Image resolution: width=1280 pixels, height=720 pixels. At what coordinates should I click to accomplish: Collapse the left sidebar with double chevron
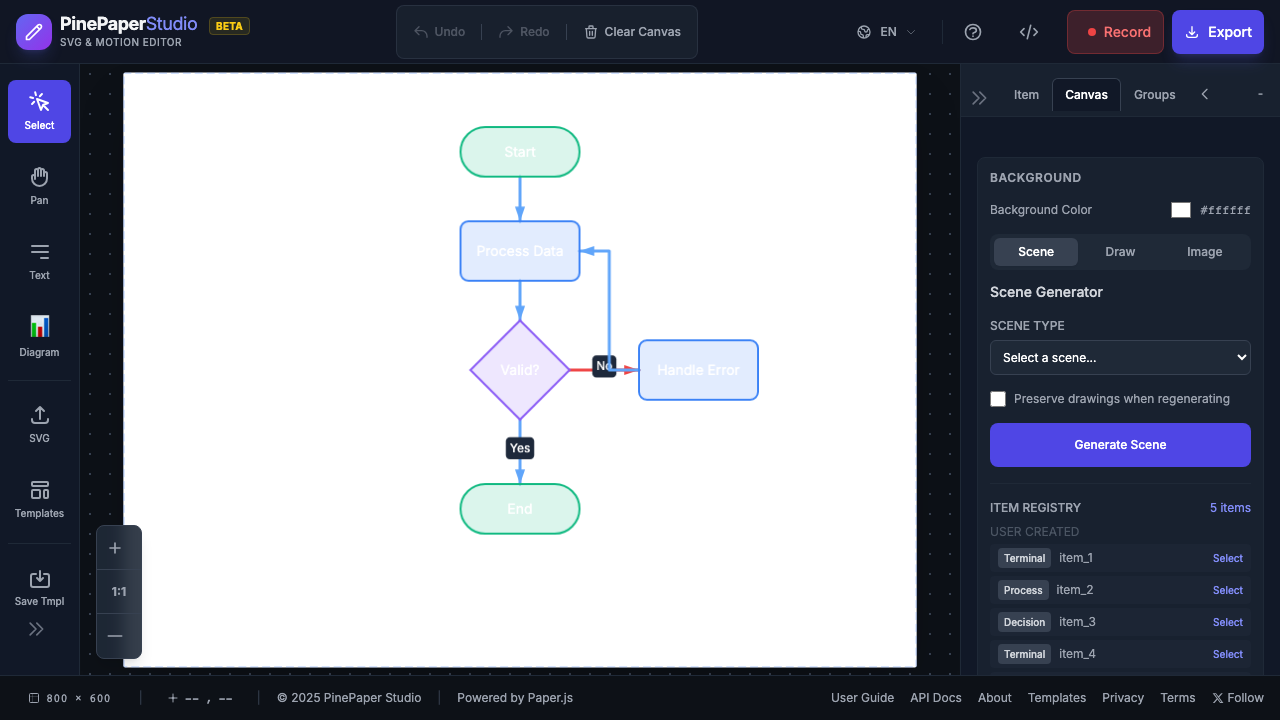37,629
